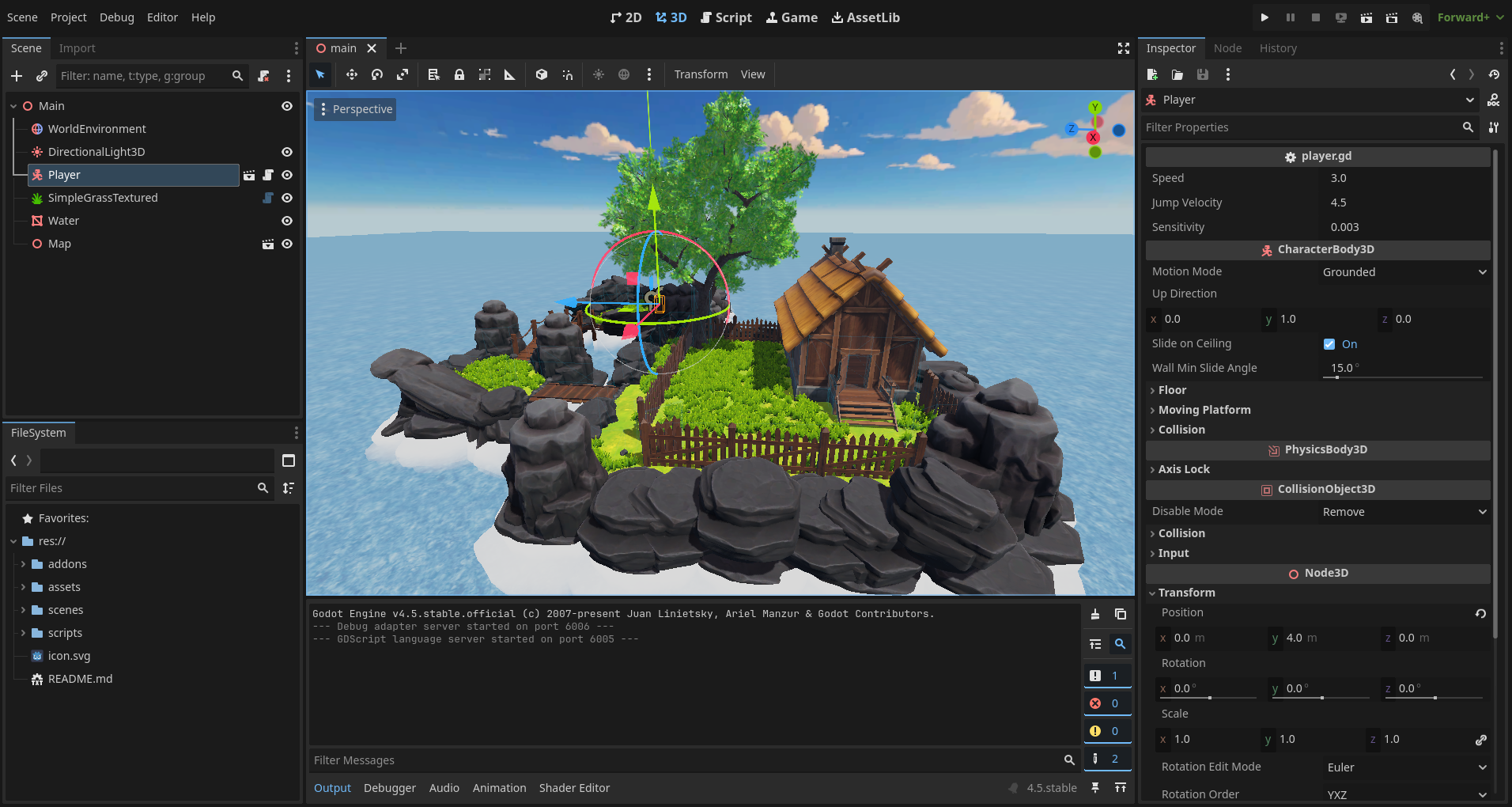
Task: Switch to the Shader Editor panel
Action: tap(574, 787)
